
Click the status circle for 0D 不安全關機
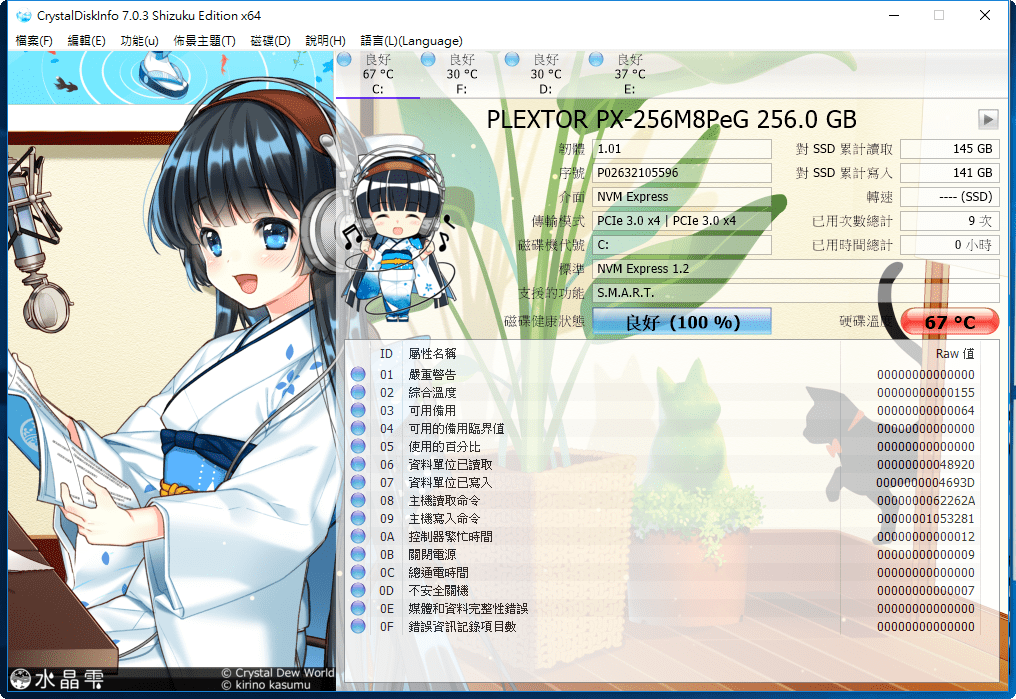[358, 590]
